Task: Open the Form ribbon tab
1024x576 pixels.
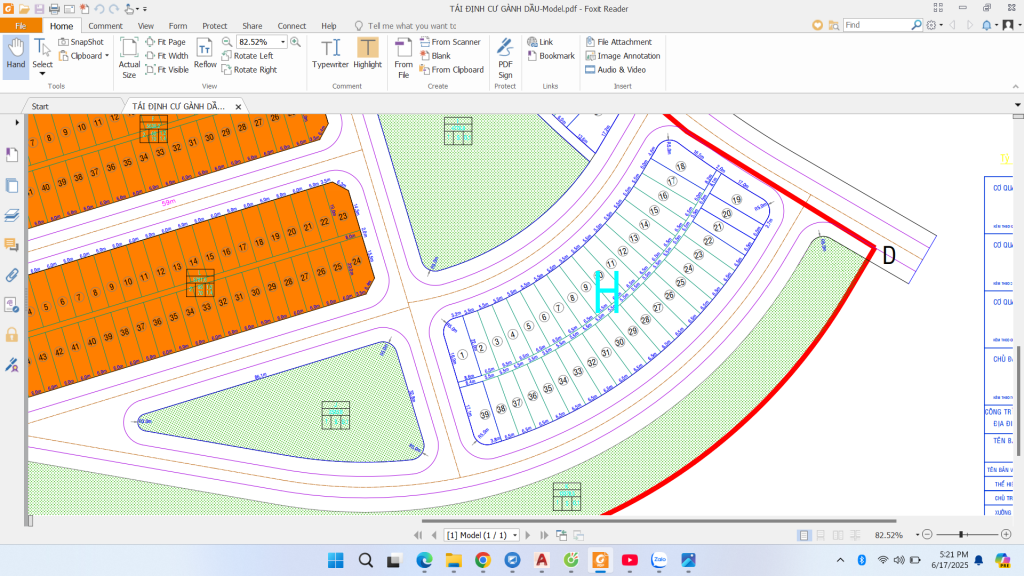Action: click(178, 26)
